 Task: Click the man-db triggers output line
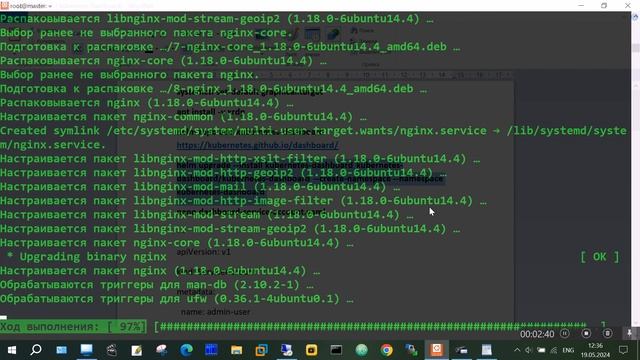click(x=157, y=284)
